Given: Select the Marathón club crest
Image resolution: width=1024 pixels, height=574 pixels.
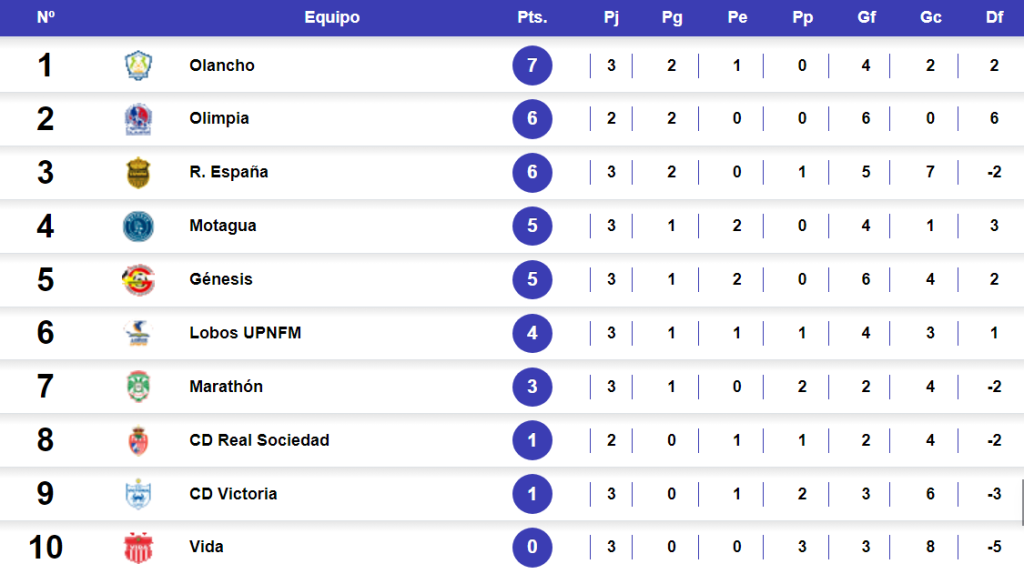Looking at the screenshot, I should click(x=137, y=387).
